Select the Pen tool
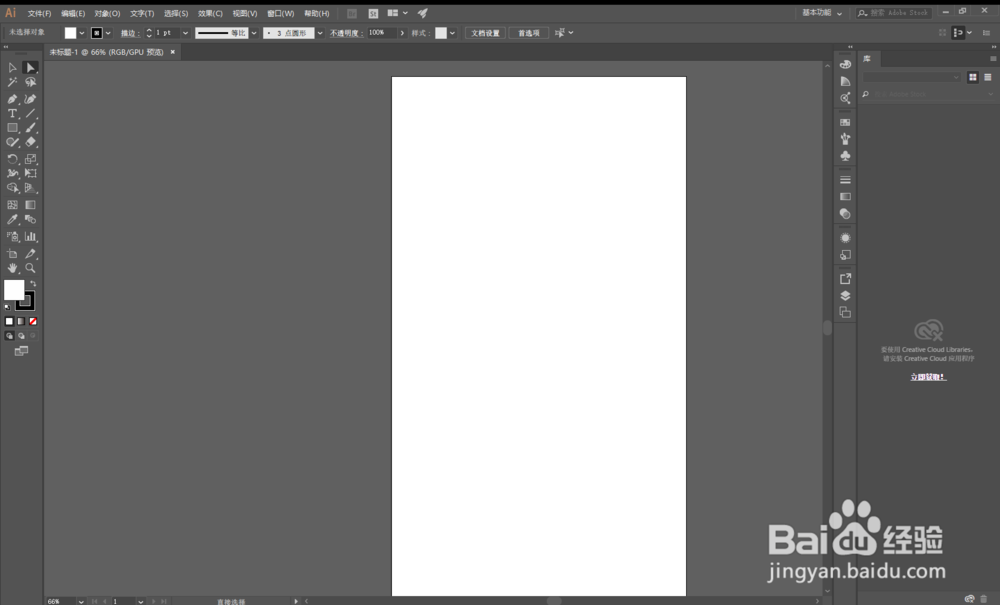 [12, 99]
